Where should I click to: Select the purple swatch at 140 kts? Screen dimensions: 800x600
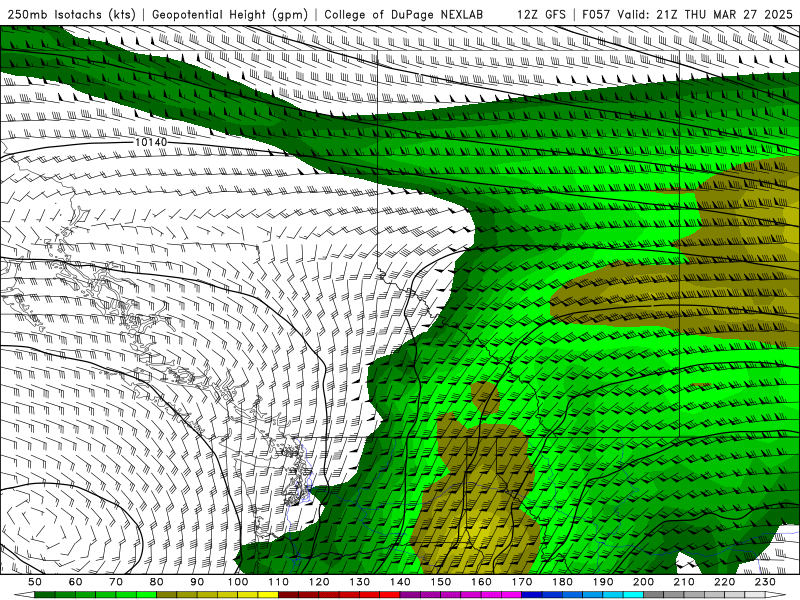(410, 594)
